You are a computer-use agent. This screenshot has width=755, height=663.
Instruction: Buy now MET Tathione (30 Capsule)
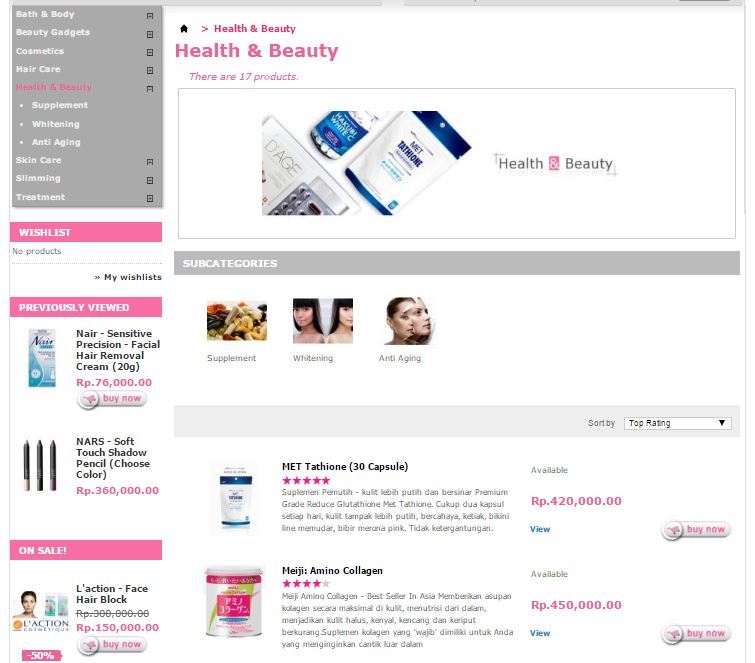(696, 530)
